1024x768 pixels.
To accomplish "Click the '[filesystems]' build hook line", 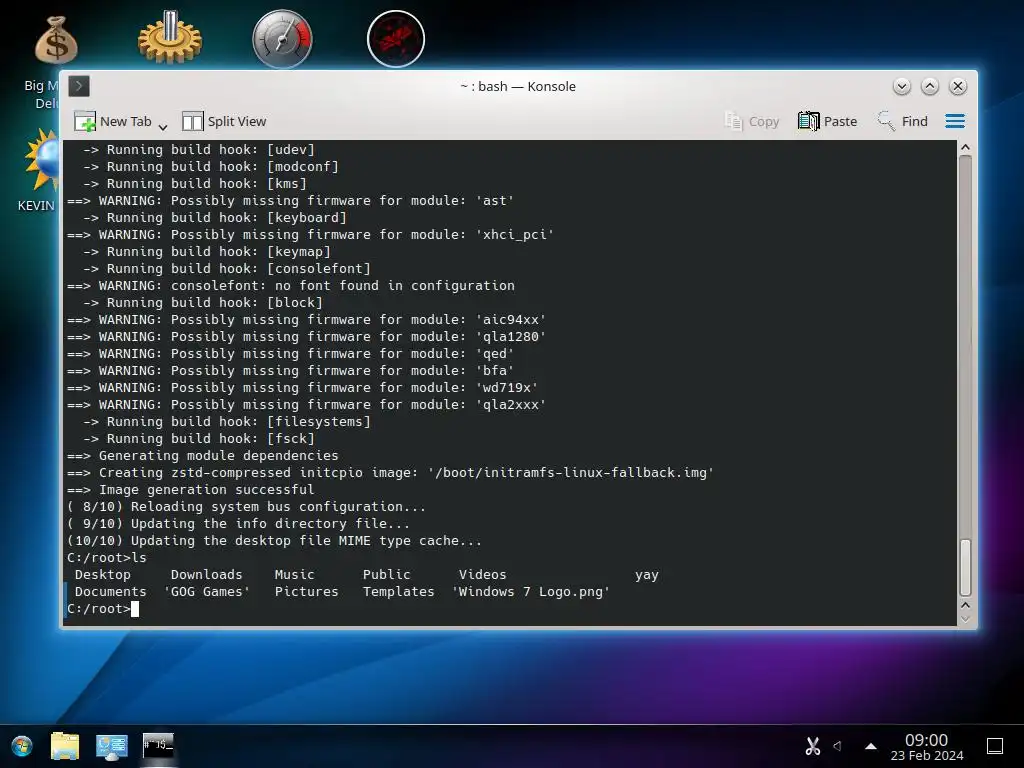I will (x=227, y=422).
